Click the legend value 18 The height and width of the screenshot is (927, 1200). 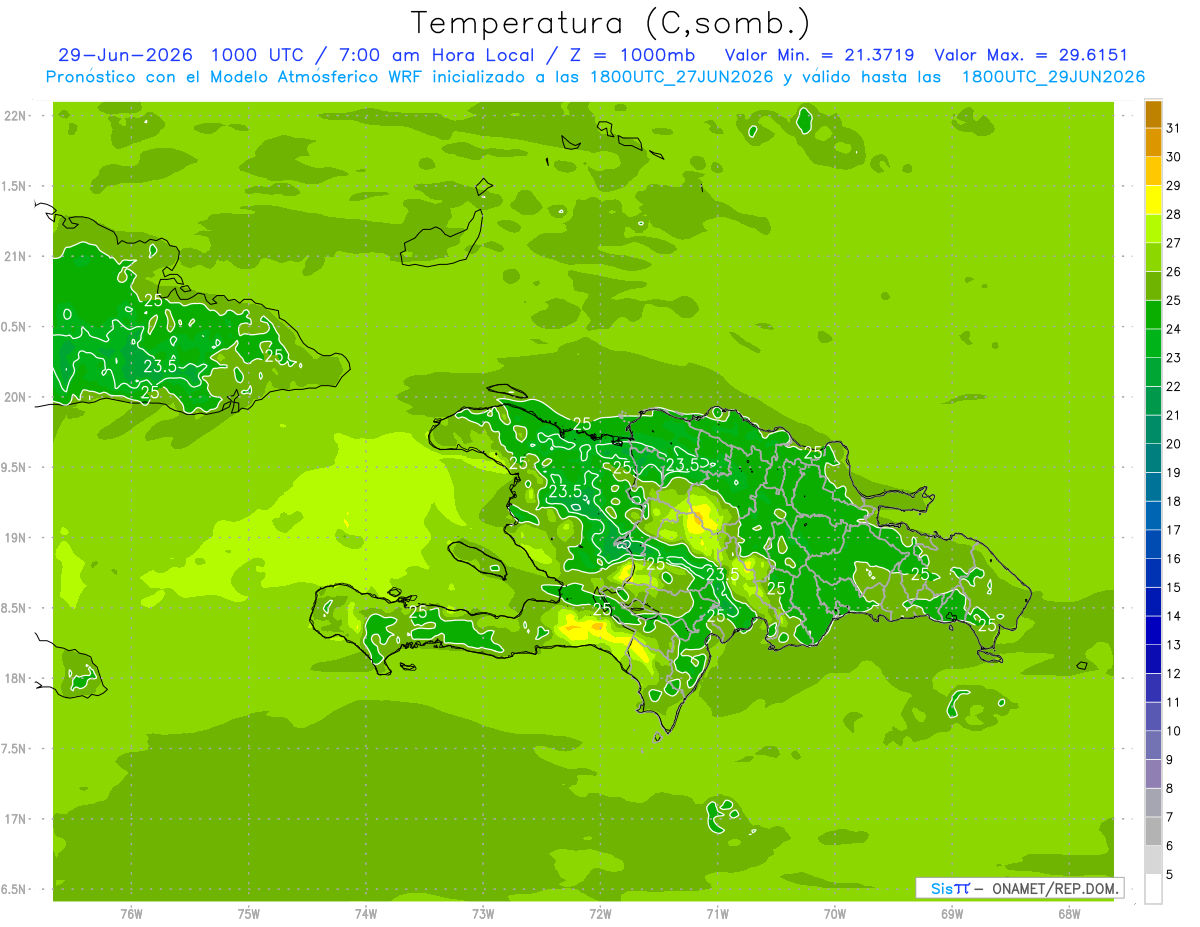pos(1174,502)
